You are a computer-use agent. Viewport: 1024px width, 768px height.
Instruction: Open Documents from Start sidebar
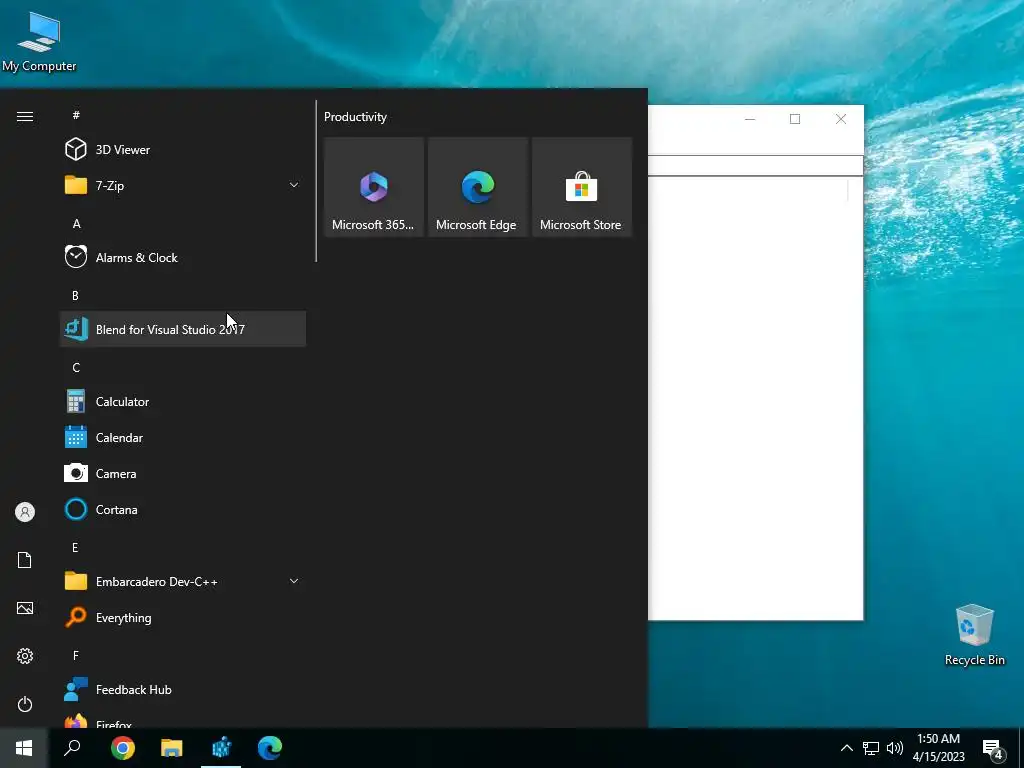tap(25, 560)
